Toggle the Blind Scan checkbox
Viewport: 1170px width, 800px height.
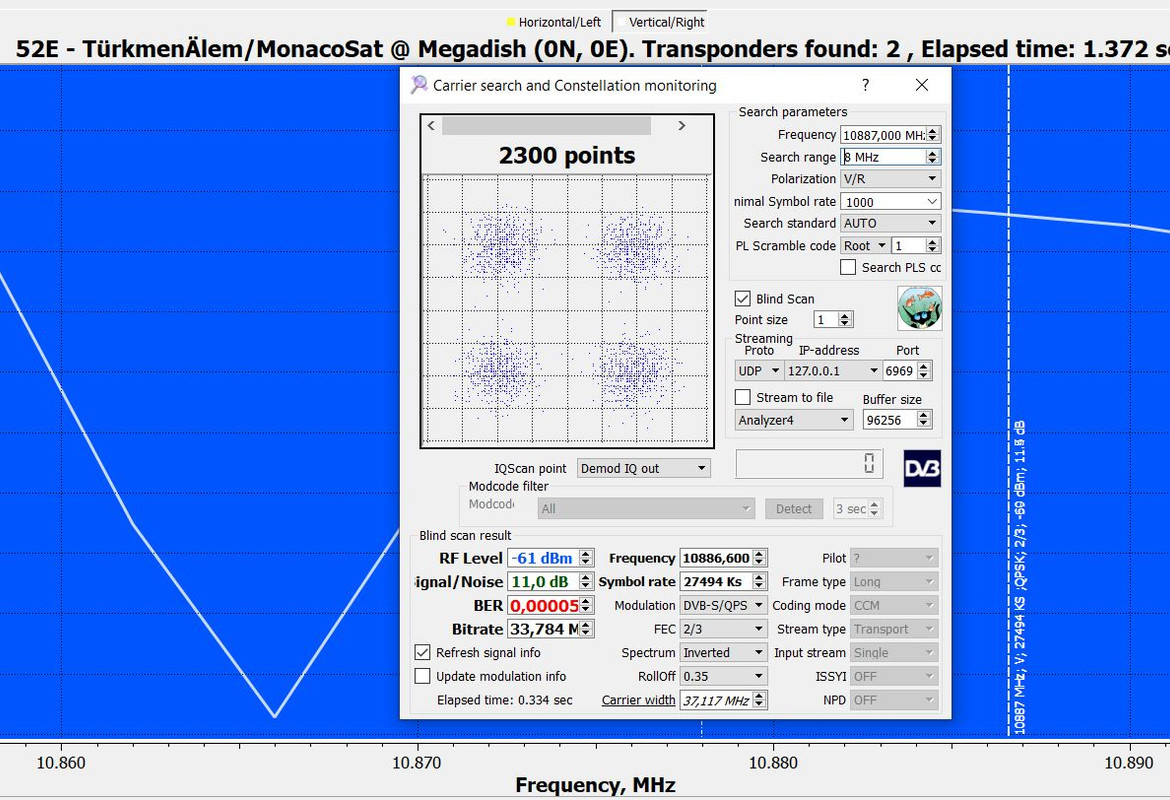pos(742,299)
